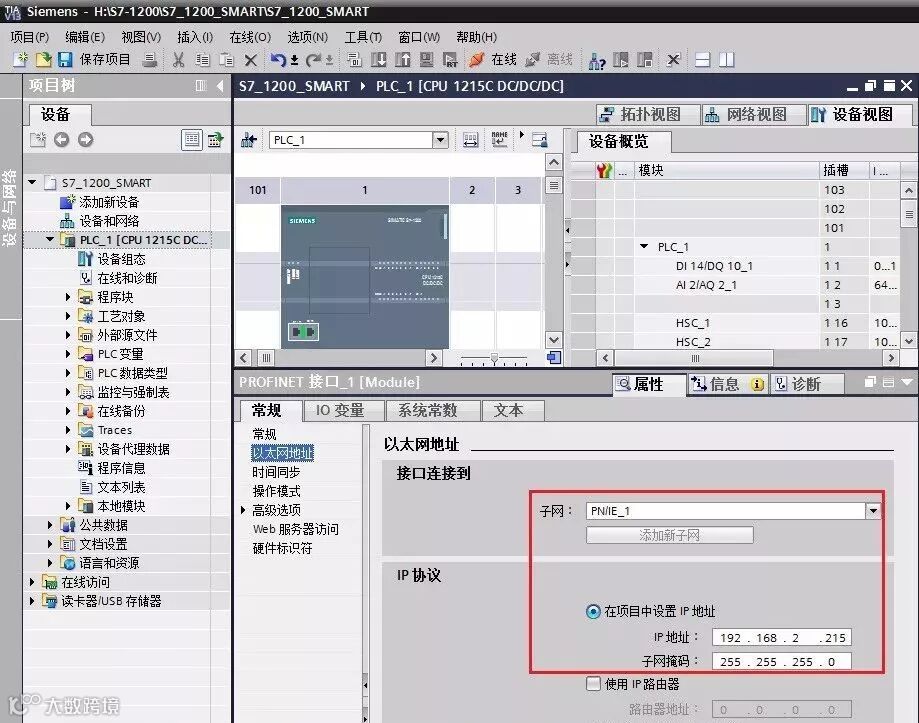Expand the 高级选项 properties section
This screenshot has height=723, width=919.
243,510
